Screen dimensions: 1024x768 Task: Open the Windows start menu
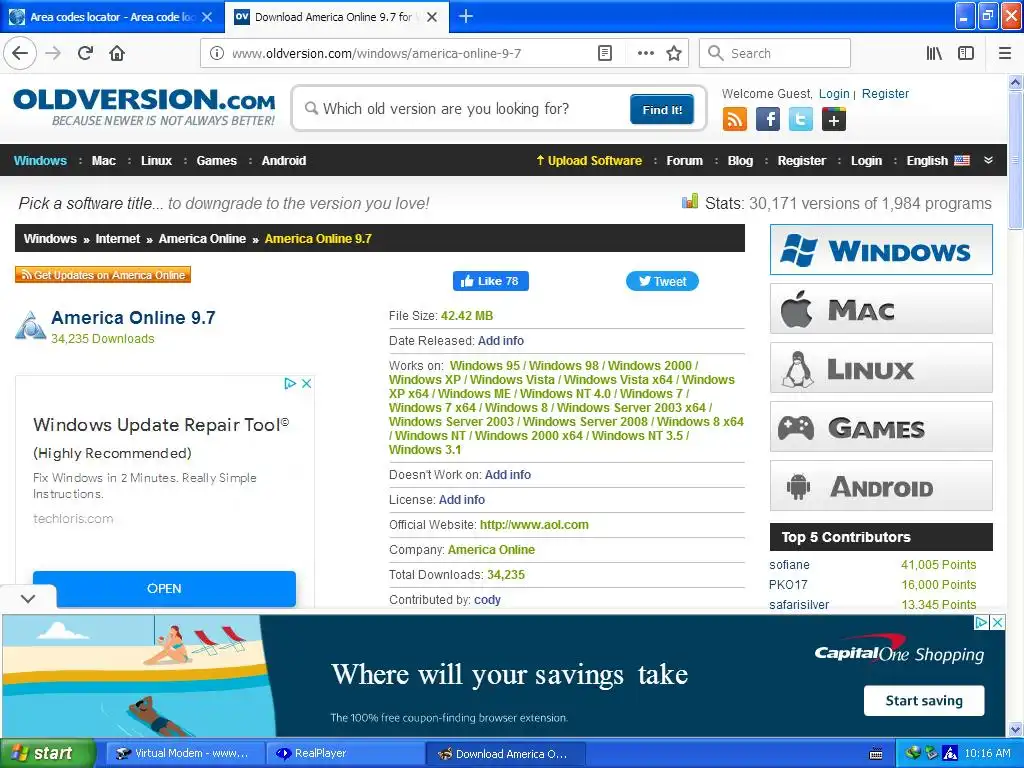click(48, 754)
